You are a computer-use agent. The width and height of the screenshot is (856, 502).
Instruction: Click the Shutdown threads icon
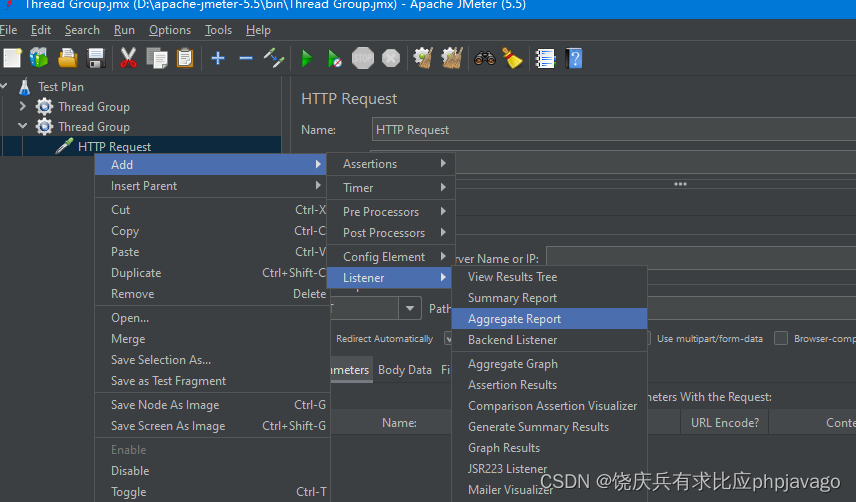[x=391, y=58]
